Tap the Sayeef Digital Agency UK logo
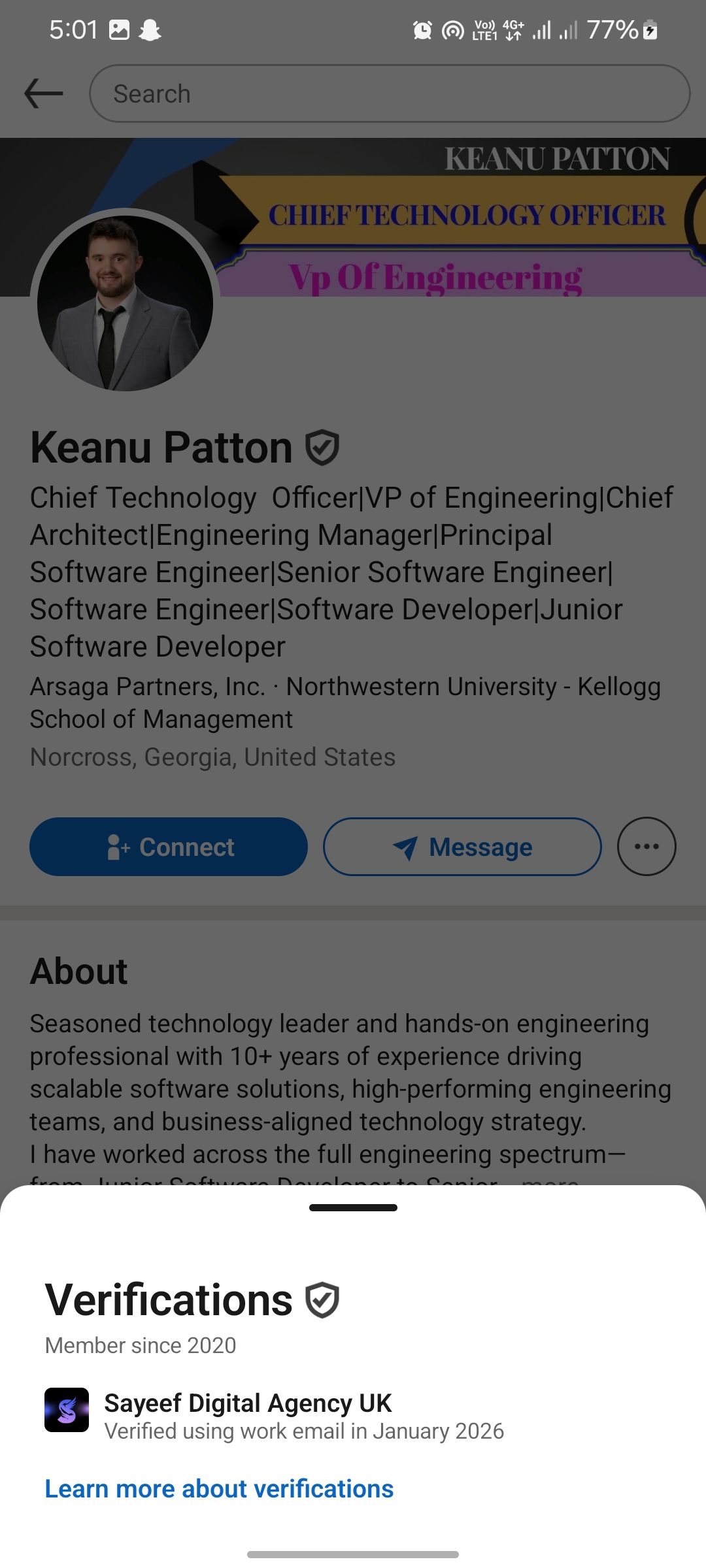This screenshot has width=706, height=1568. pyautogui.click(x=67, y=1410)
